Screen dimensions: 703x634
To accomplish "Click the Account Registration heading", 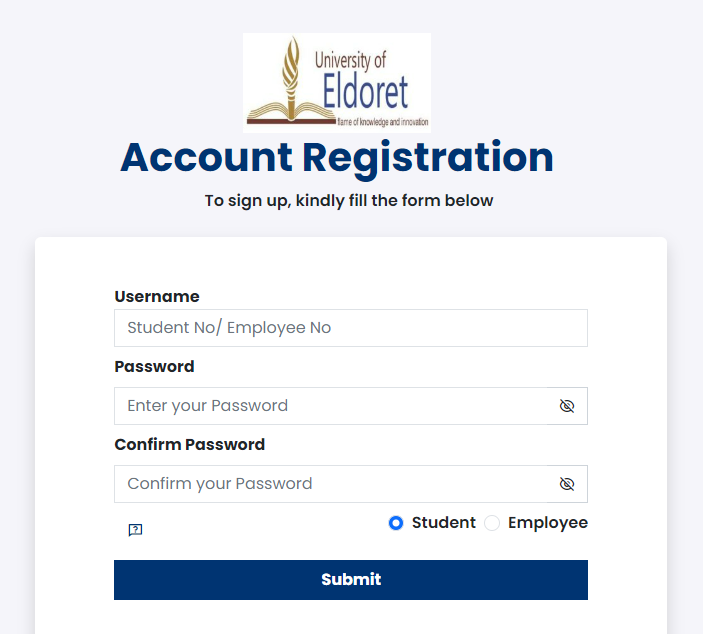I will click(x=337, y=157).
